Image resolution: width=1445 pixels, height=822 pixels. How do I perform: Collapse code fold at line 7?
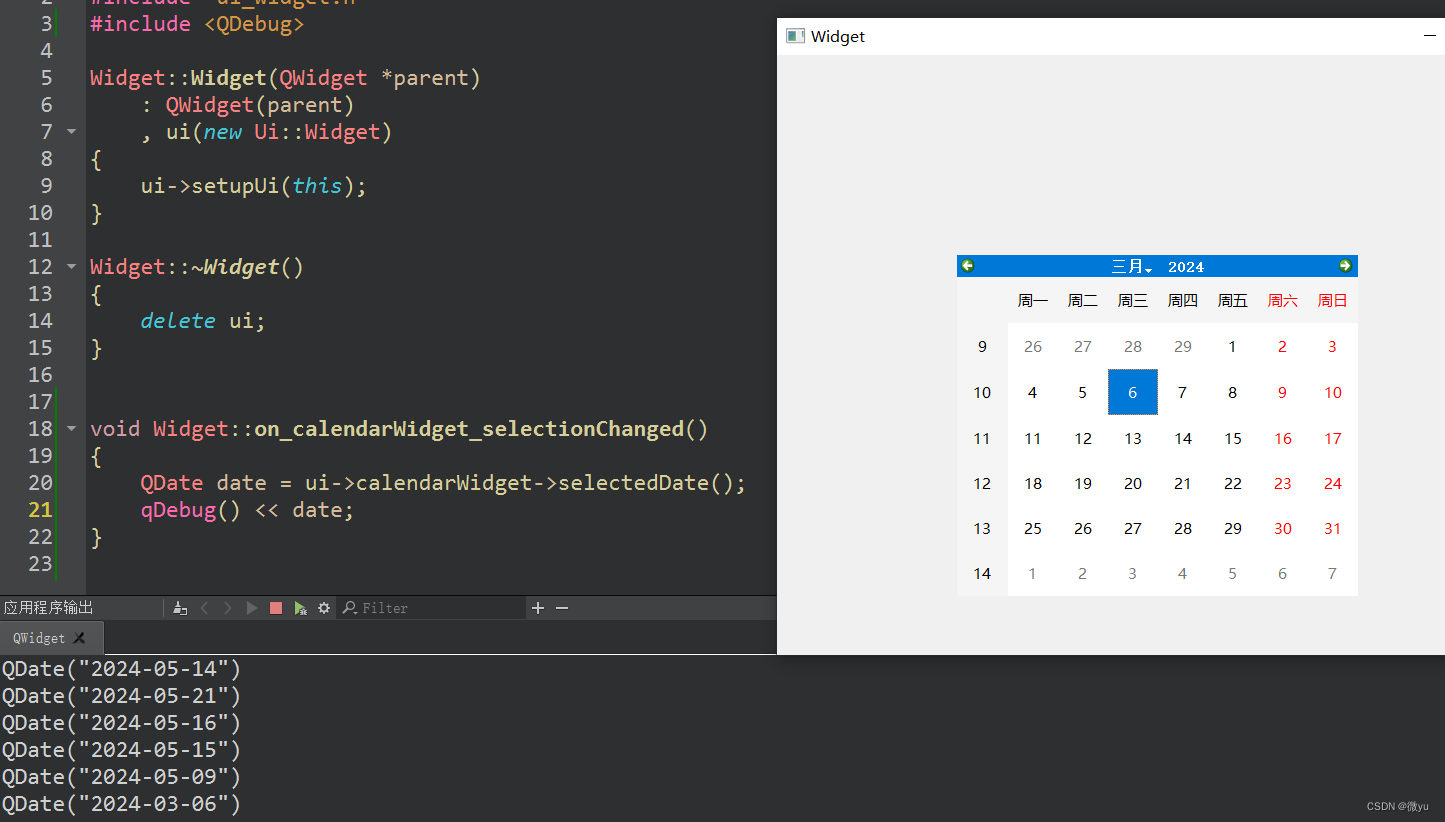[x=71, y=131]
